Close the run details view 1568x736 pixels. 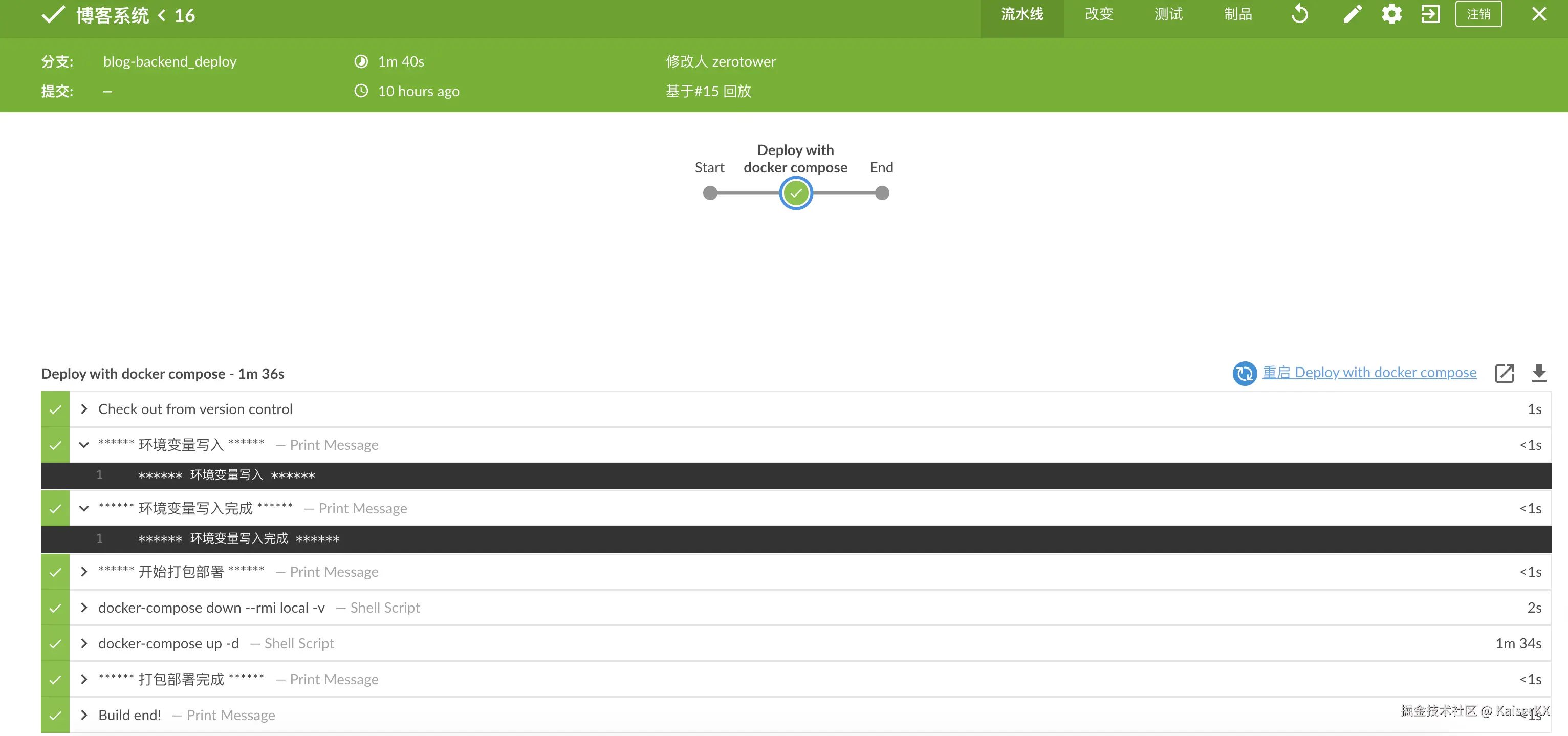coord(1539,14)
